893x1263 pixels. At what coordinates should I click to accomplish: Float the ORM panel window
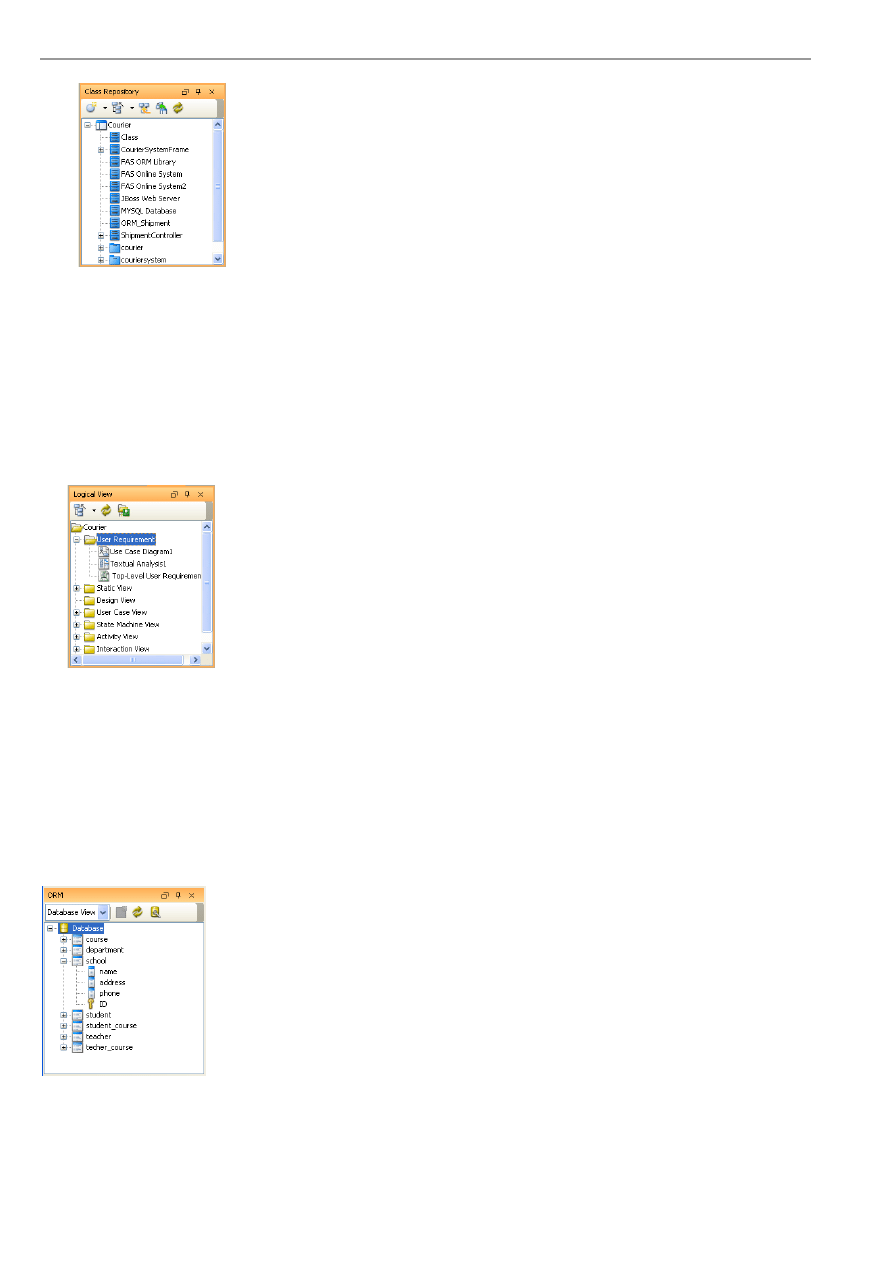pyautogui.click(x=164, y=895)
